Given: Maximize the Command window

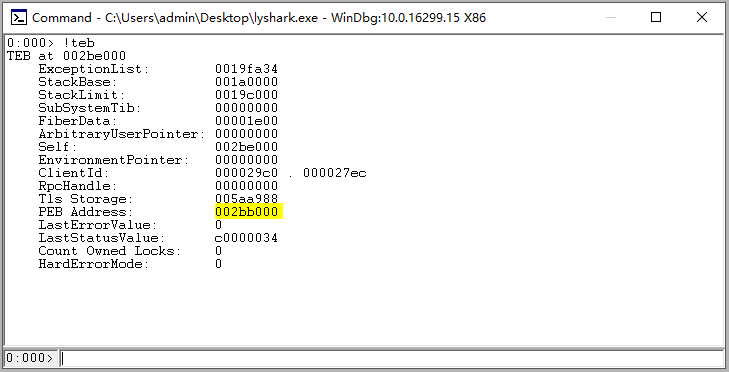Looking at the screenshot, I should click(656, 18).
